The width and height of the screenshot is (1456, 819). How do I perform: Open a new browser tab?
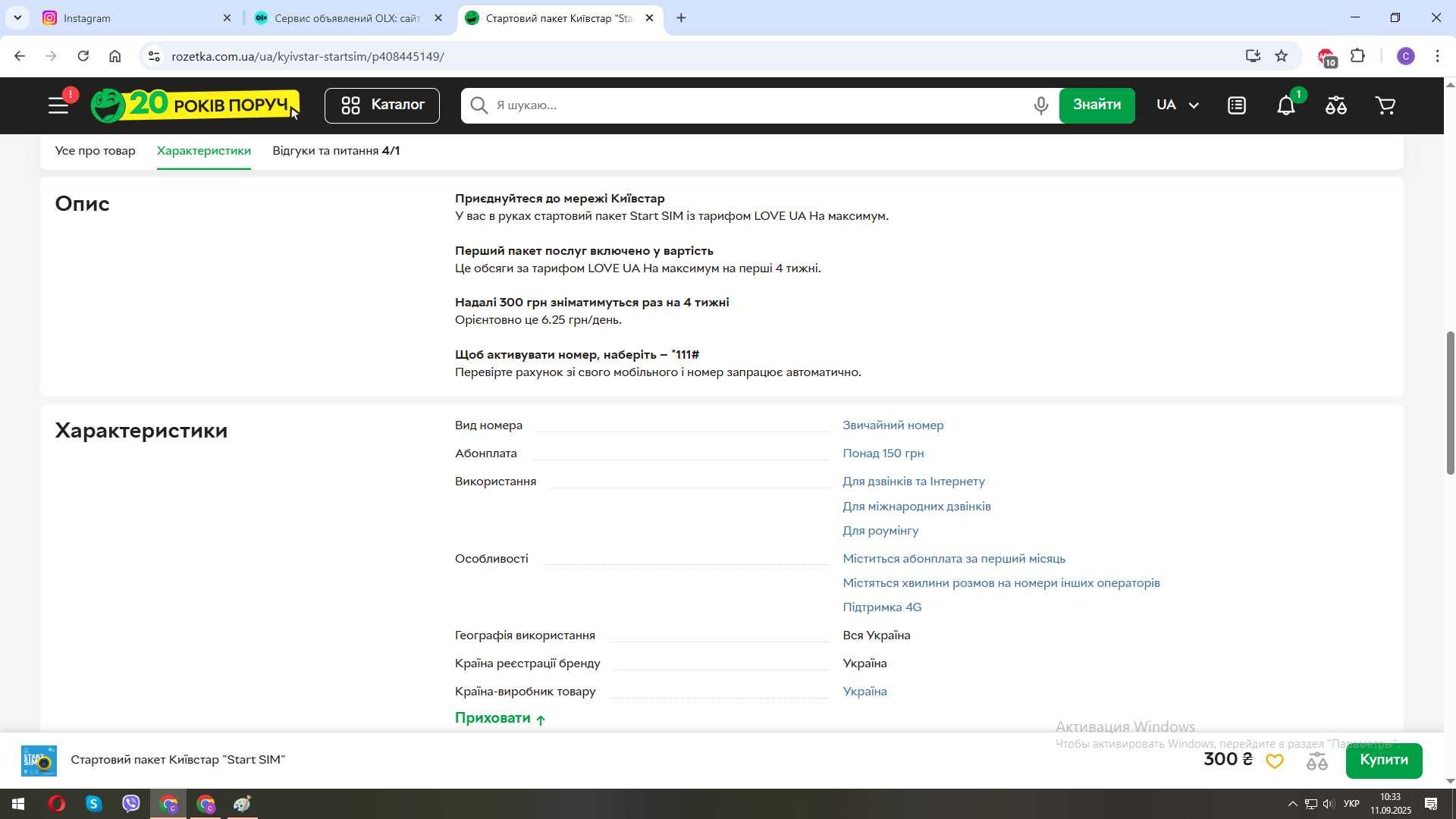tap(681, 18)
